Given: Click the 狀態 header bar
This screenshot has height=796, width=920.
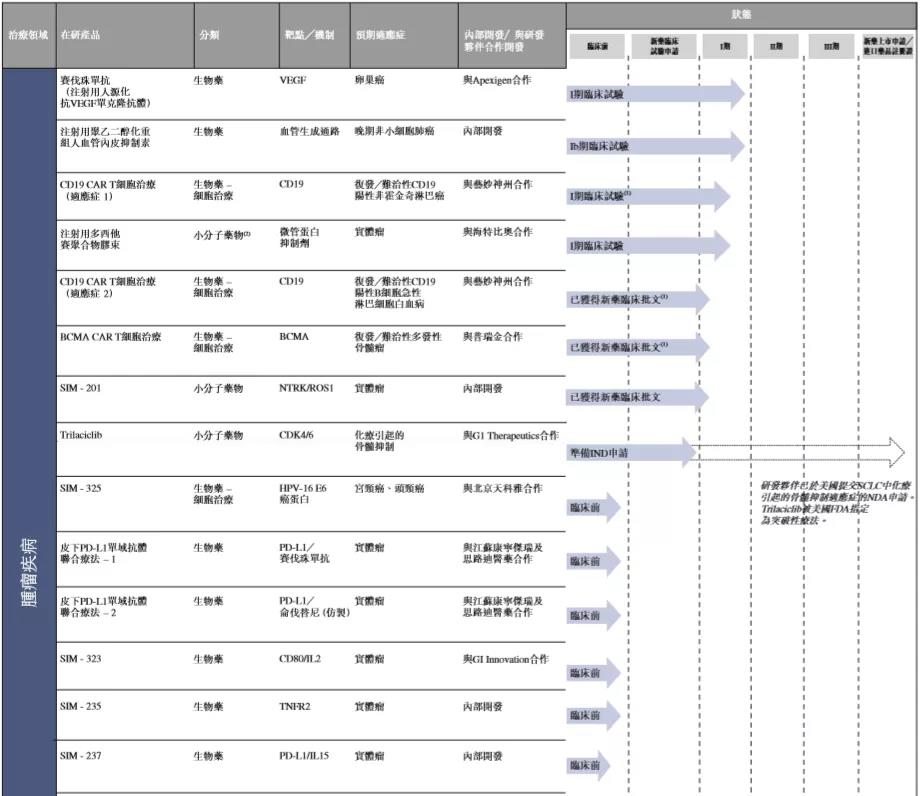Looking at the screenshot, I should [x=742, y=15].
